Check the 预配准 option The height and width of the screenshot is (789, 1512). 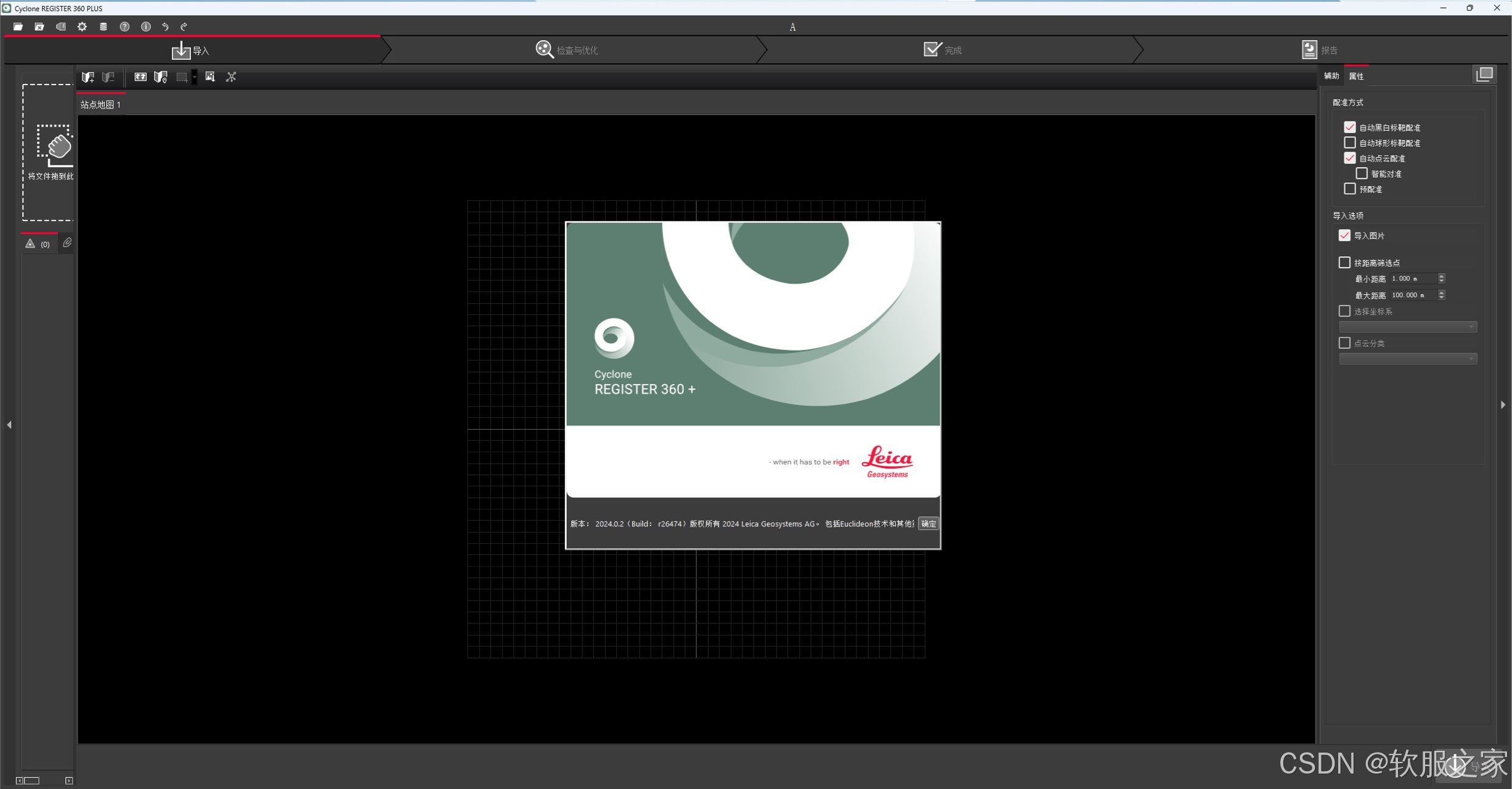pos(1350,189)
